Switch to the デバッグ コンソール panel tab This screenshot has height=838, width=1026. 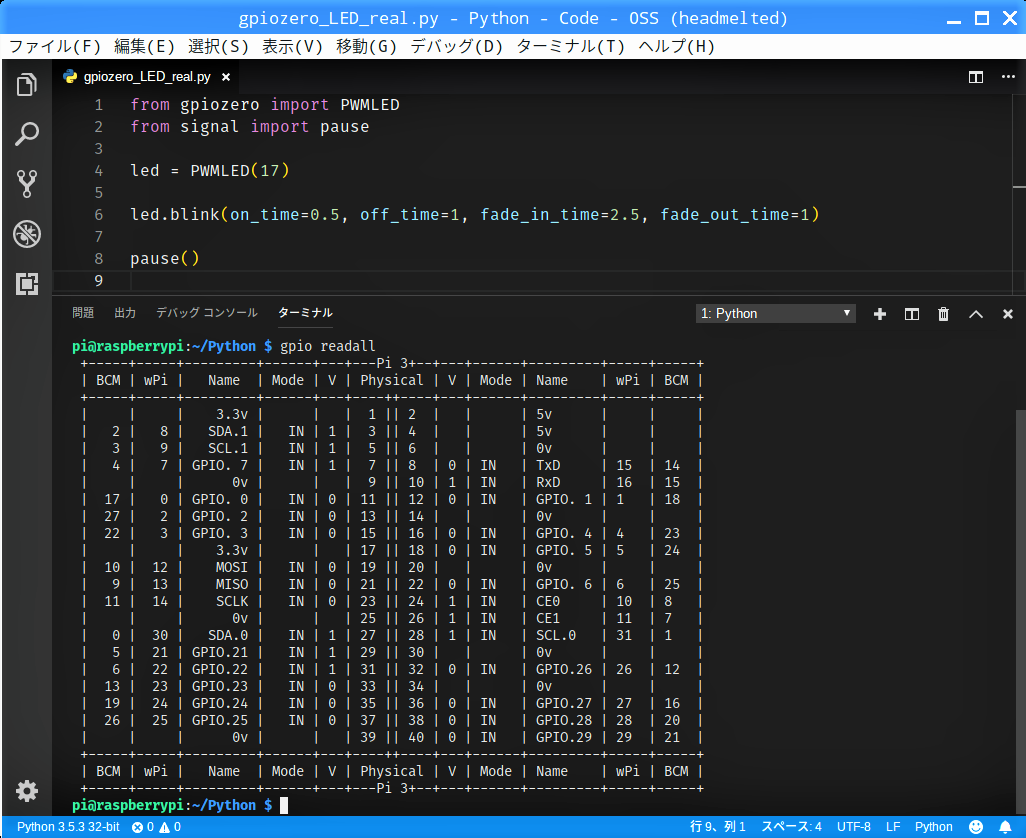pos(207,313)
